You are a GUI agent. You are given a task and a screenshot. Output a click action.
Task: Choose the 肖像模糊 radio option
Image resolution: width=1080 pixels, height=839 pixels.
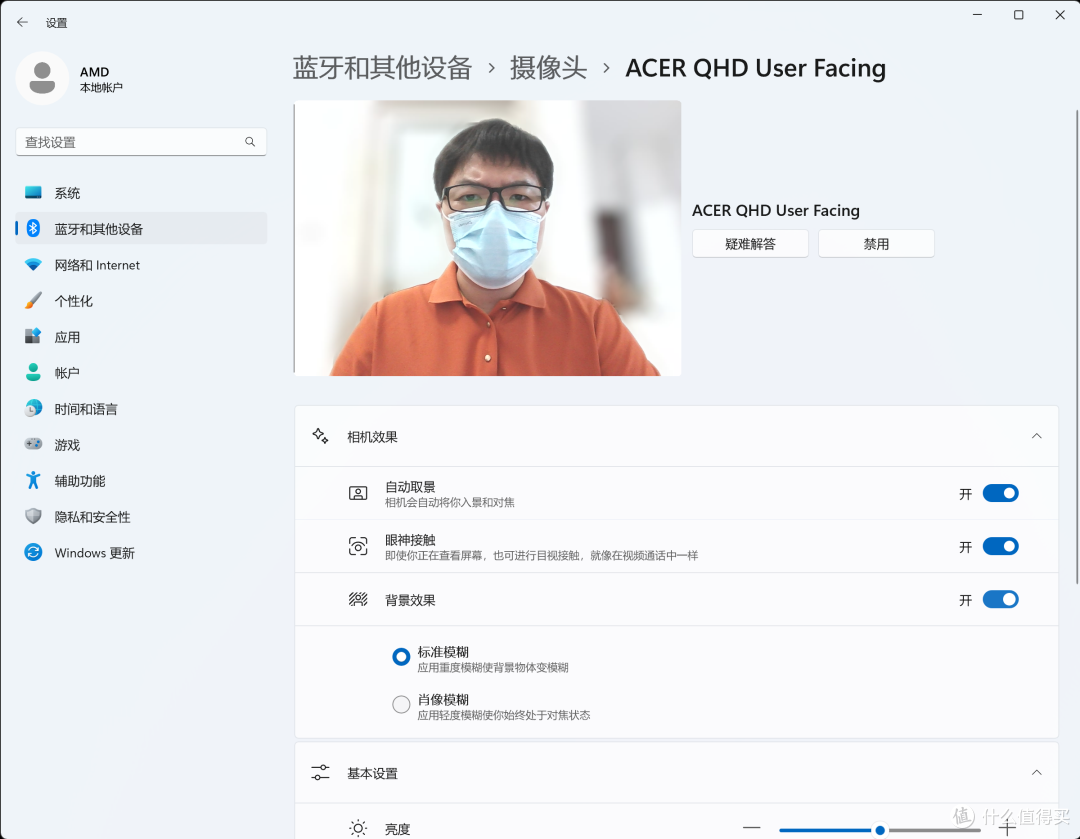tap(401, 704)
